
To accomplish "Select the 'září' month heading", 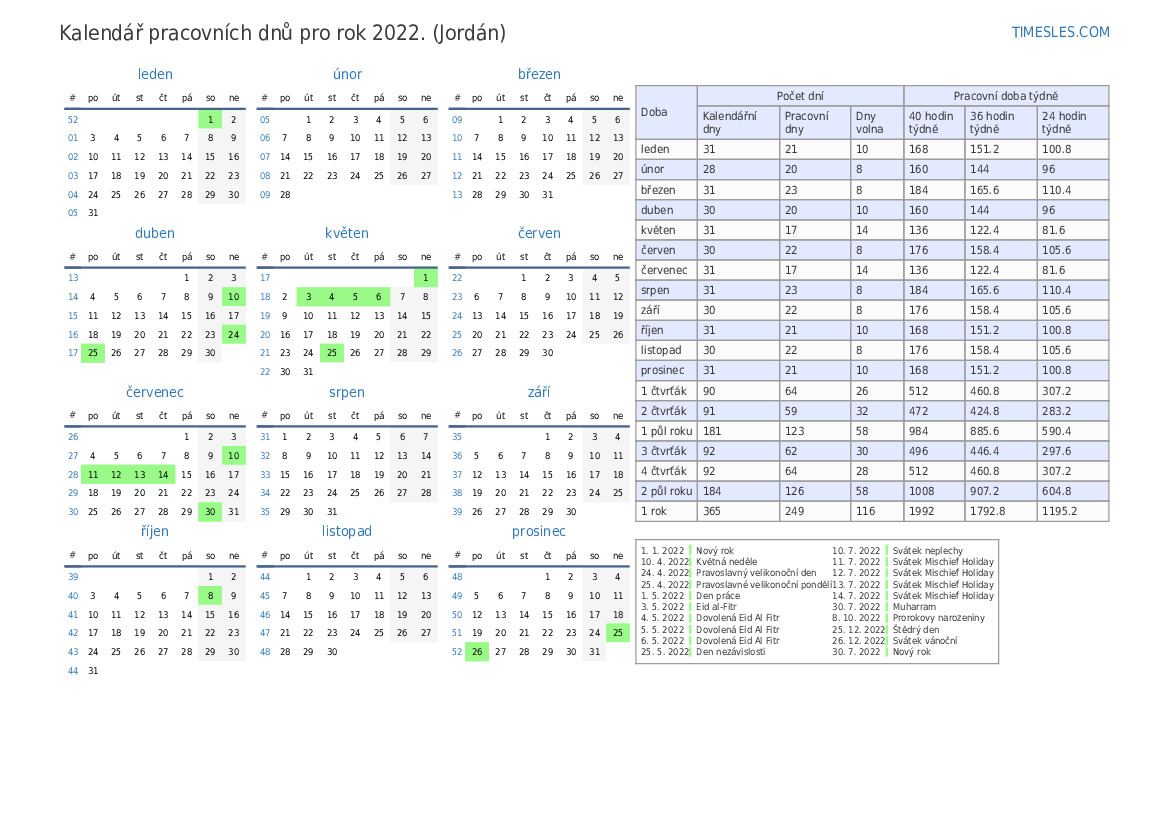I will 539,392.
